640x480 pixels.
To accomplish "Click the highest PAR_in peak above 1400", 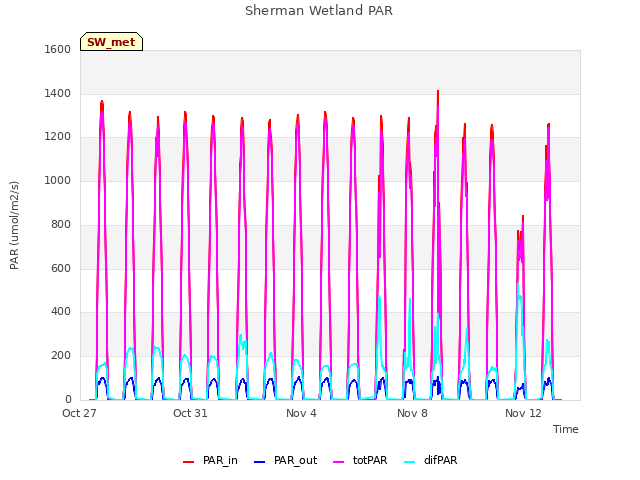I will tap(438, 91).
